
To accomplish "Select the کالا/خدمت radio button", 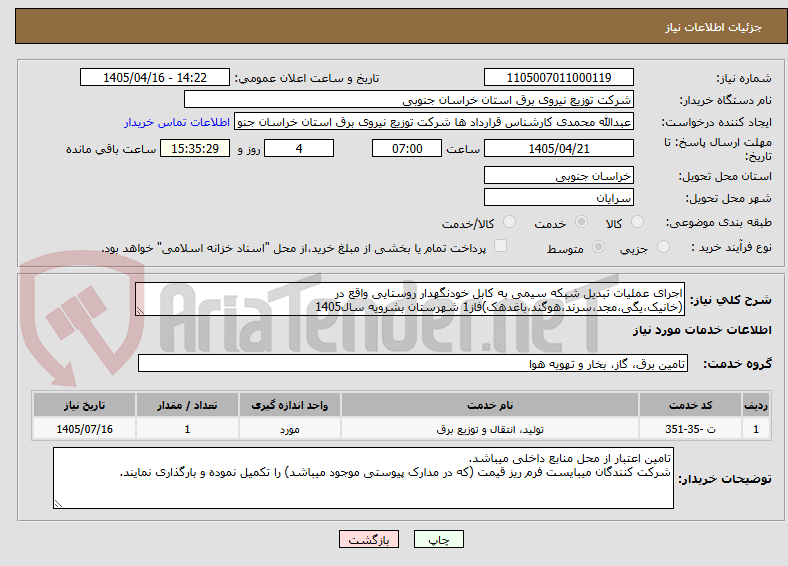I will point(510,222).
